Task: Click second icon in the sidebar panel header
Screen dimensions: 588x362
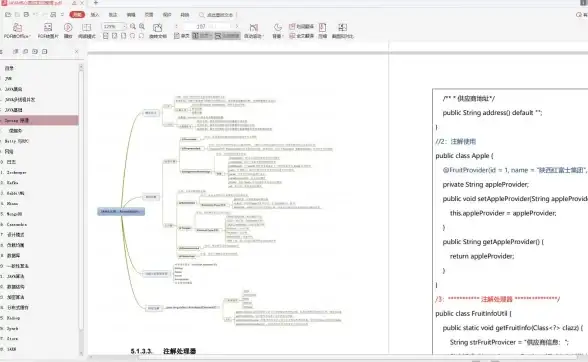Action: click(x=25, y=51)
